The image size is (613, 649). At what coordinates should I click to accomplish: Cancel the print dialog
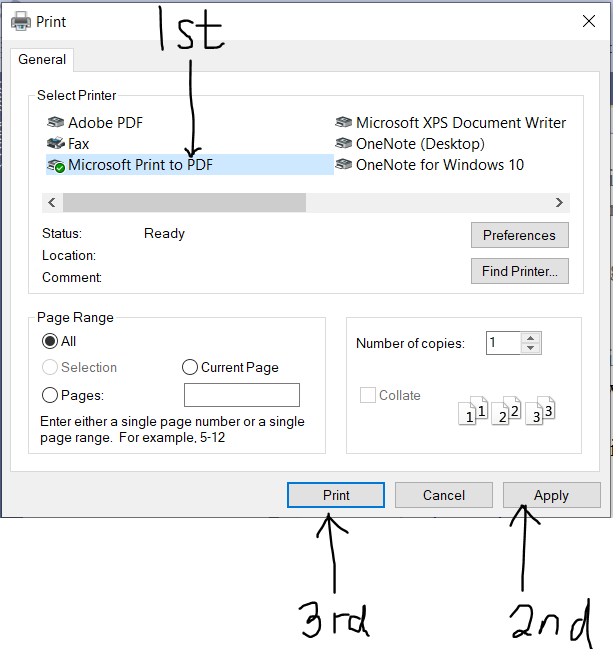coord(444,495)
